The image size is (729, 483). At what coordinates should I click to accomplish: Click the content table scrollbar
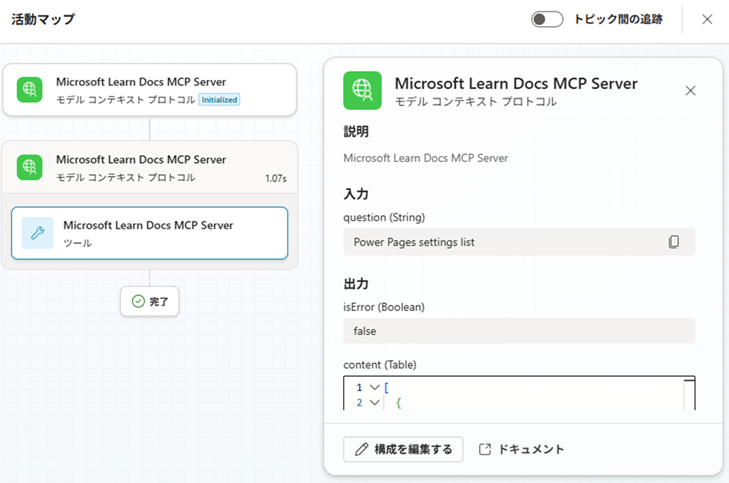click(x=689, y=394)
